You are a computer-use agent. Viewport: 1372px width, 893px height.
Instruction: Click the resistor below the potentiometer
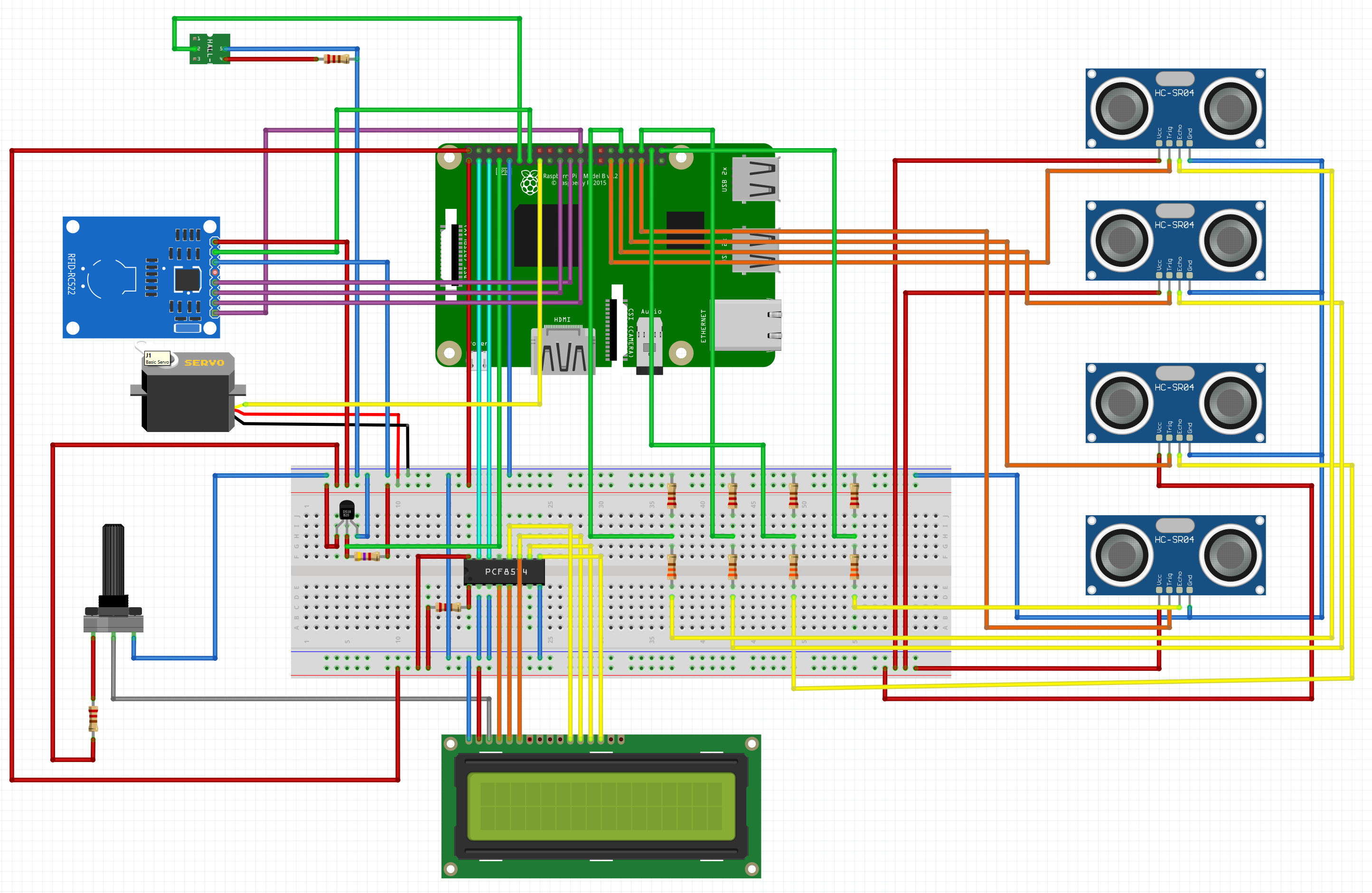coord(93,718)
